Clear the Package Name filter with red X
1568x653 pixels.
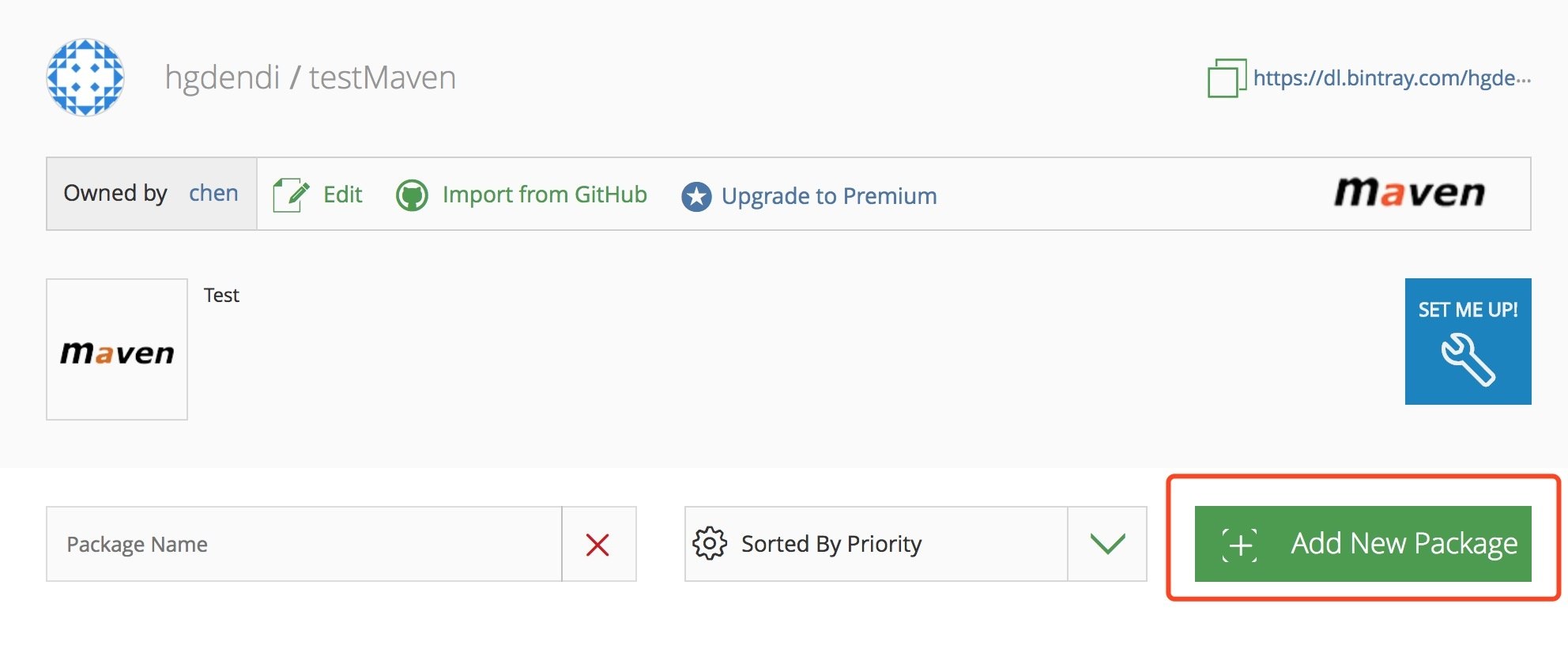coord(598,545)
